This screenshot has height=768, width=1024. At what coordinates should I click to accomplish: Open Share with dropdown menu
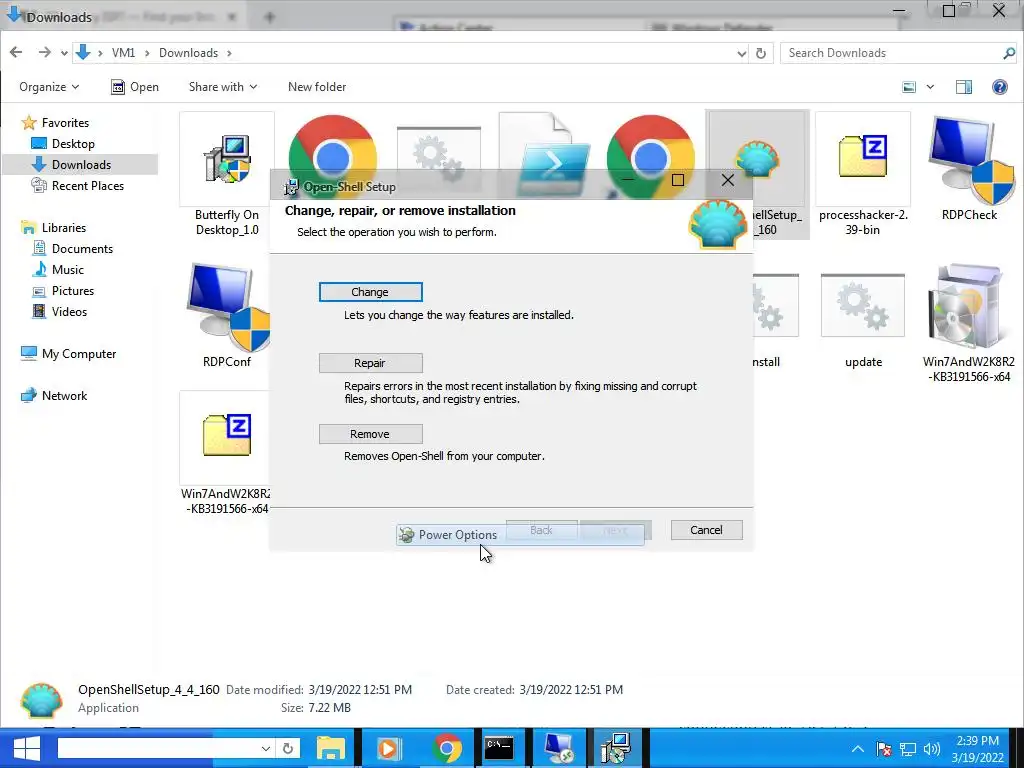coord(223,87)
